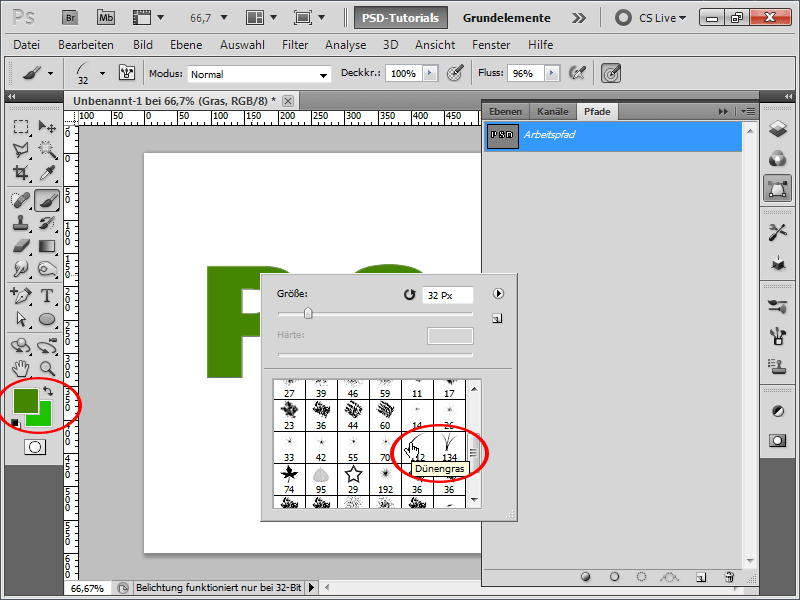Select the Path Selection arrow tool
800x600 pixels.
pos(21,319)
